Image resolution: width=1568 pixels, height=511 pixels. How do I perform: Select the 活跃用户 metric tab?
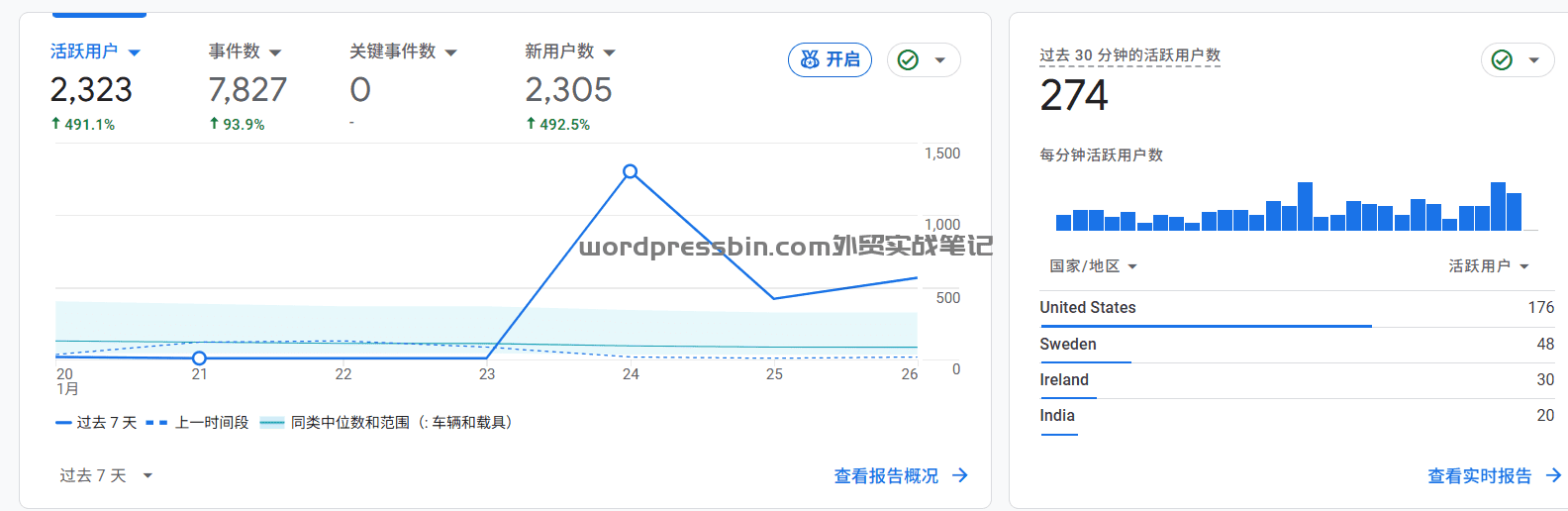pos(95,51)
